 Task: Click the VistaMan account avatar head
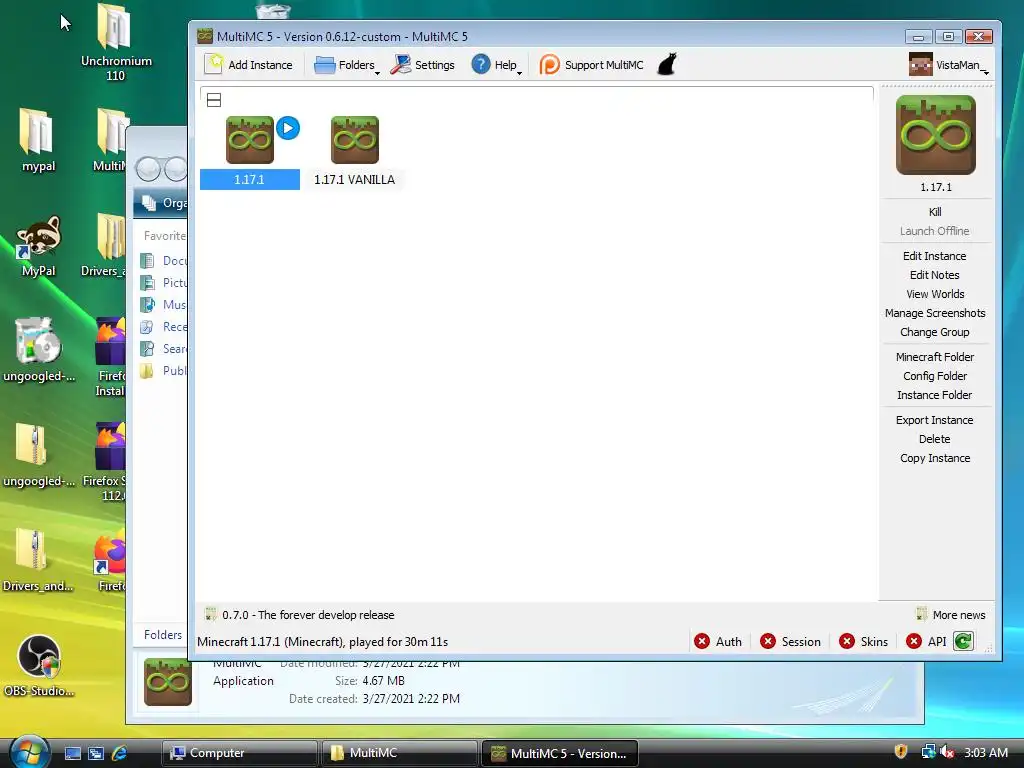point(920,64)
